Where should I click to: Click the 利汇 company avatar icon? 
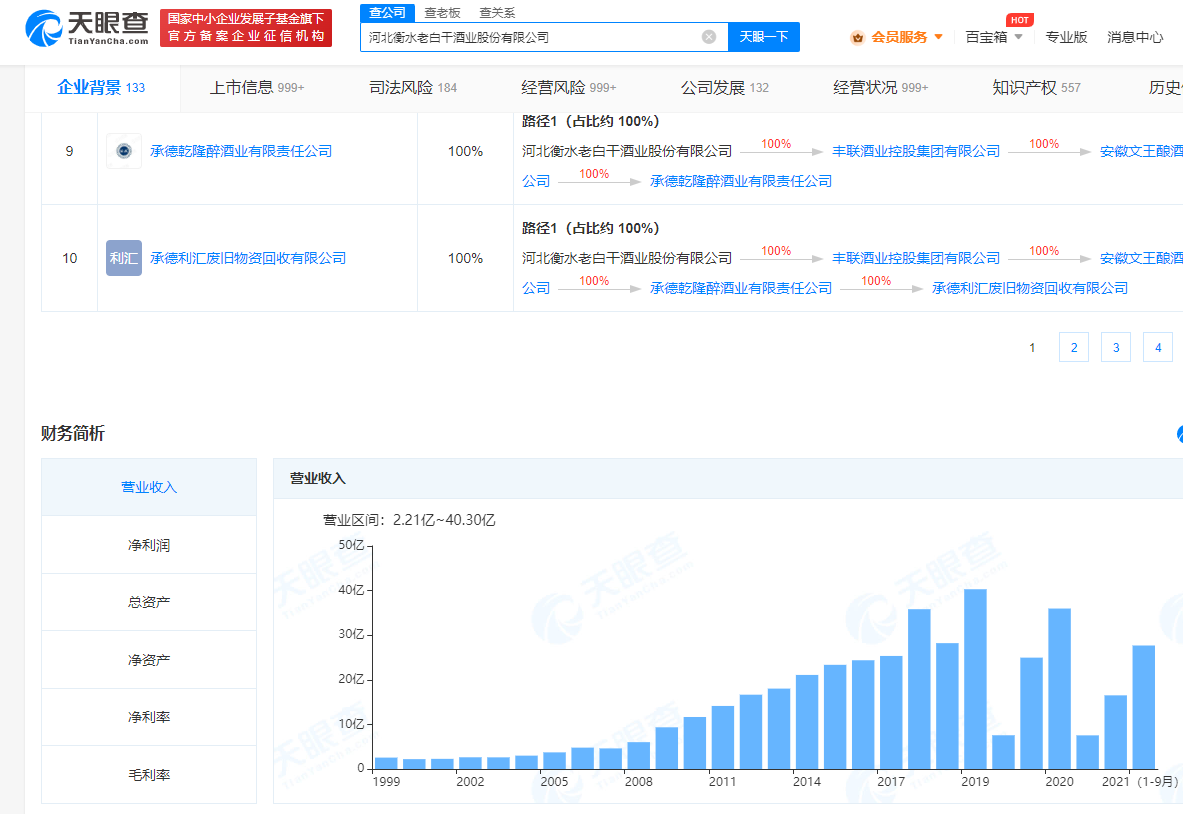pos(124,258)
